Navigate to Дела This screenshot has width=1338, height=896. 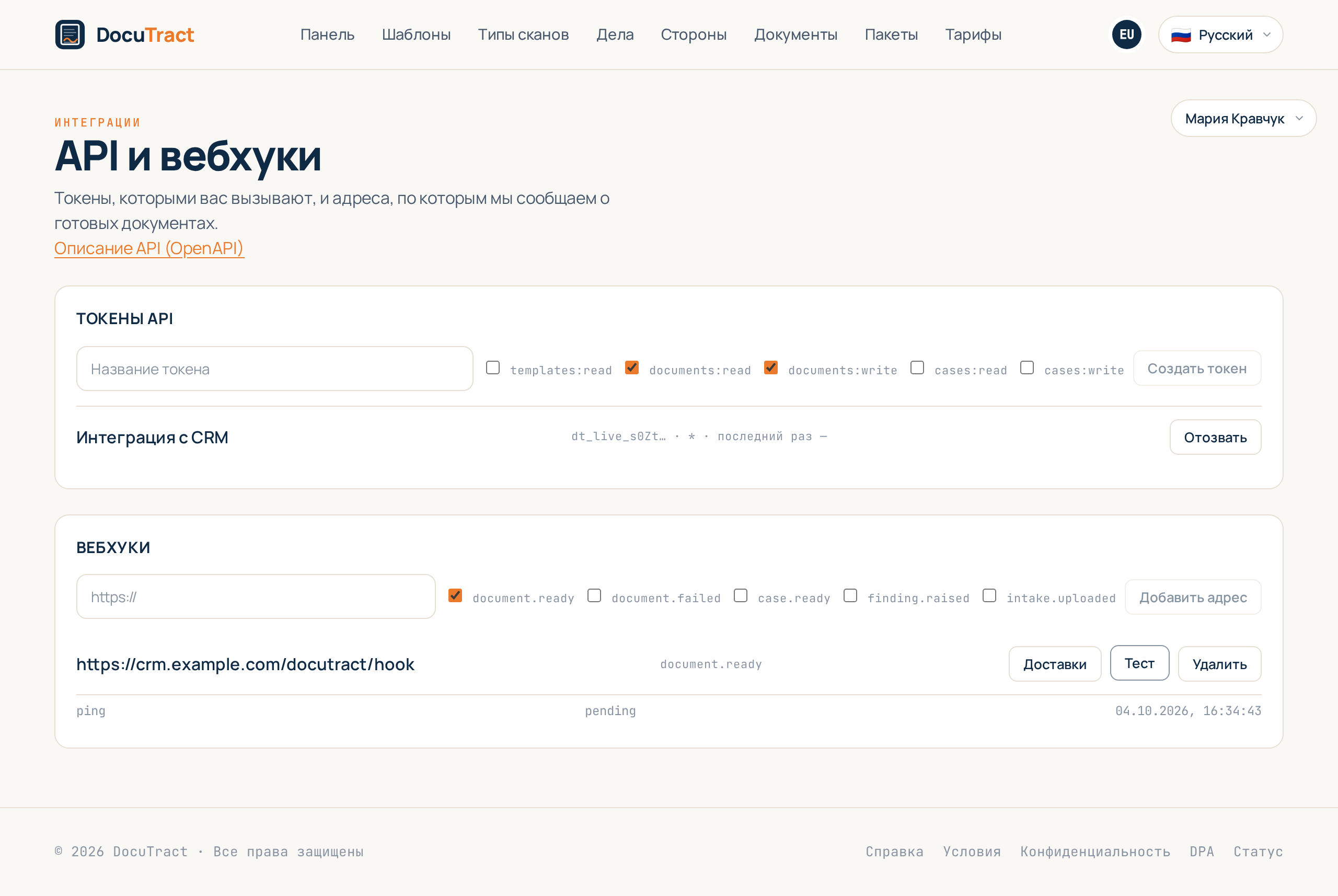point(615,35)
